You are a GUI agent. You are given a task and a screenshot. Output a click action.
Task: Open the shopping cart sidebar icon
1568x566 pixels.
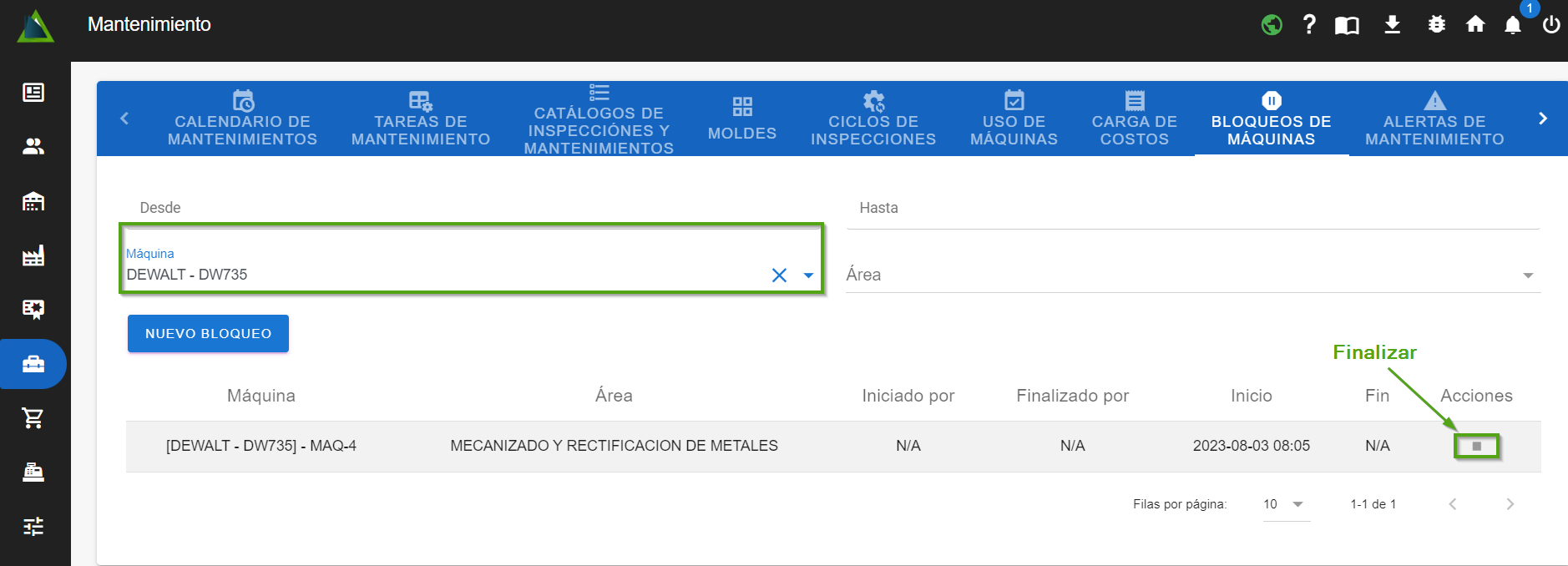click(33, 418)
